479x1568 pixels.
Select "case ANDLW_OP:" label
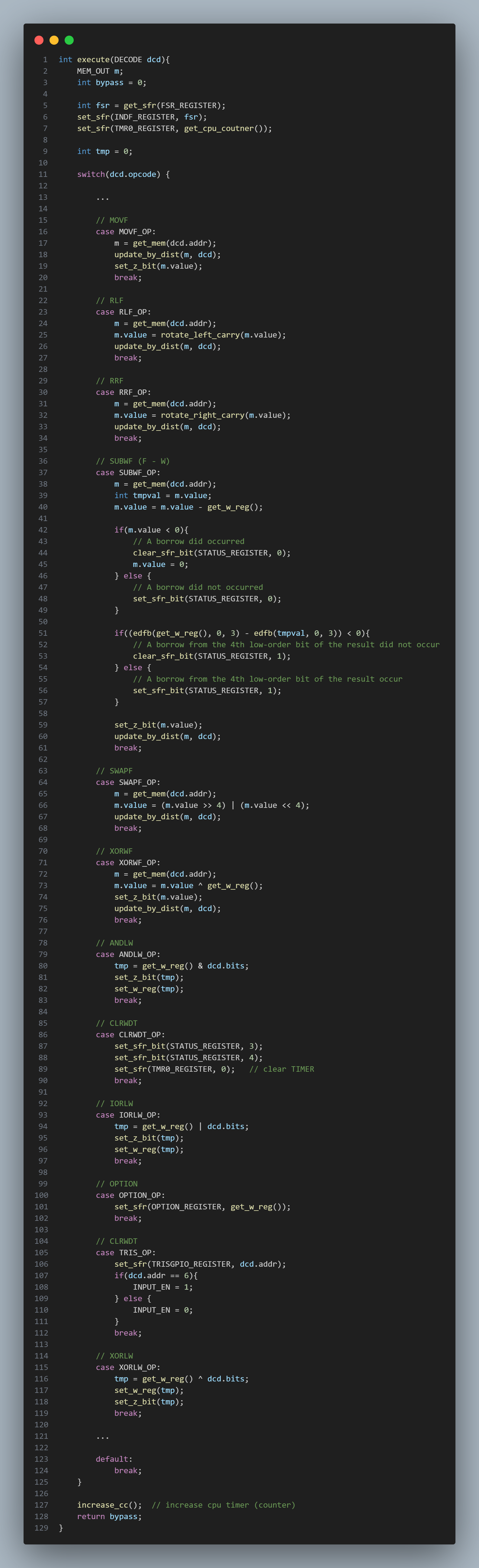pyautogui.click(x=128, y=955)
